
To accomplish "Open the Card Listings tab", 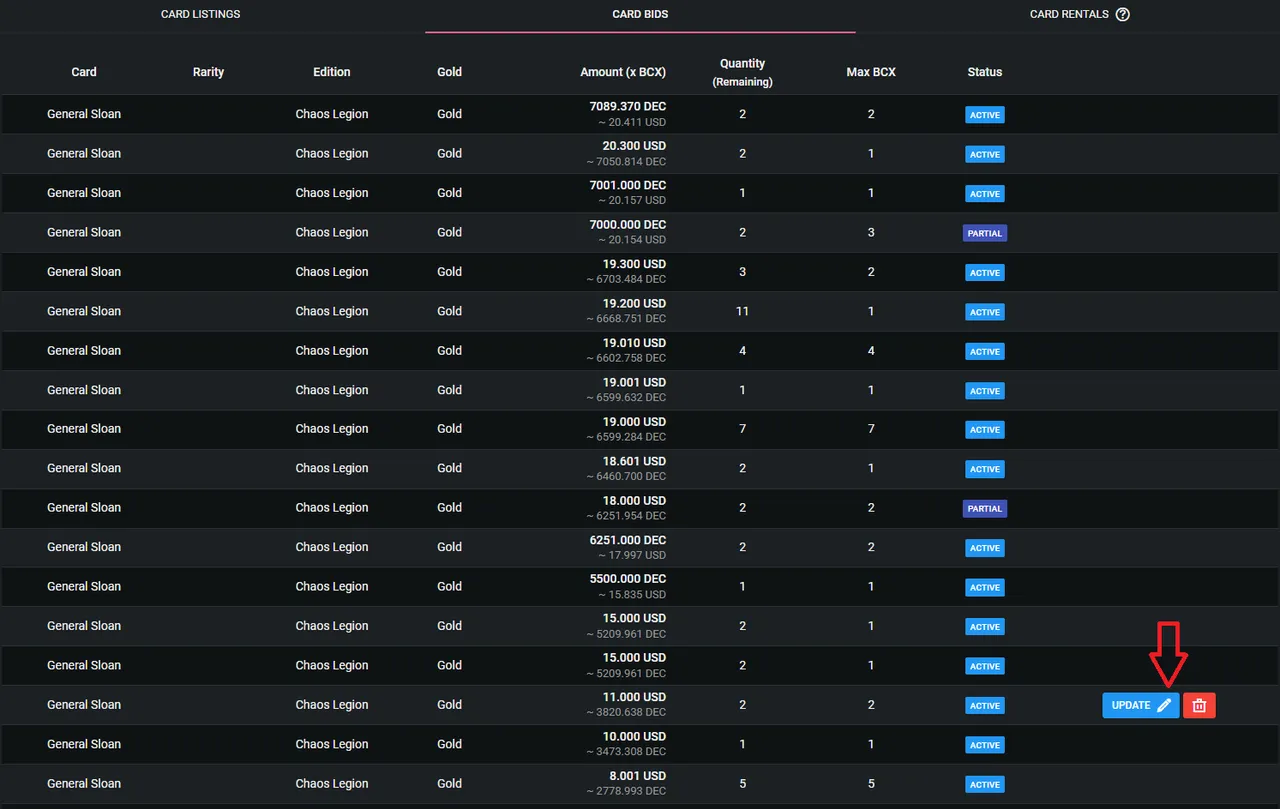I will [x=201, y=14].
